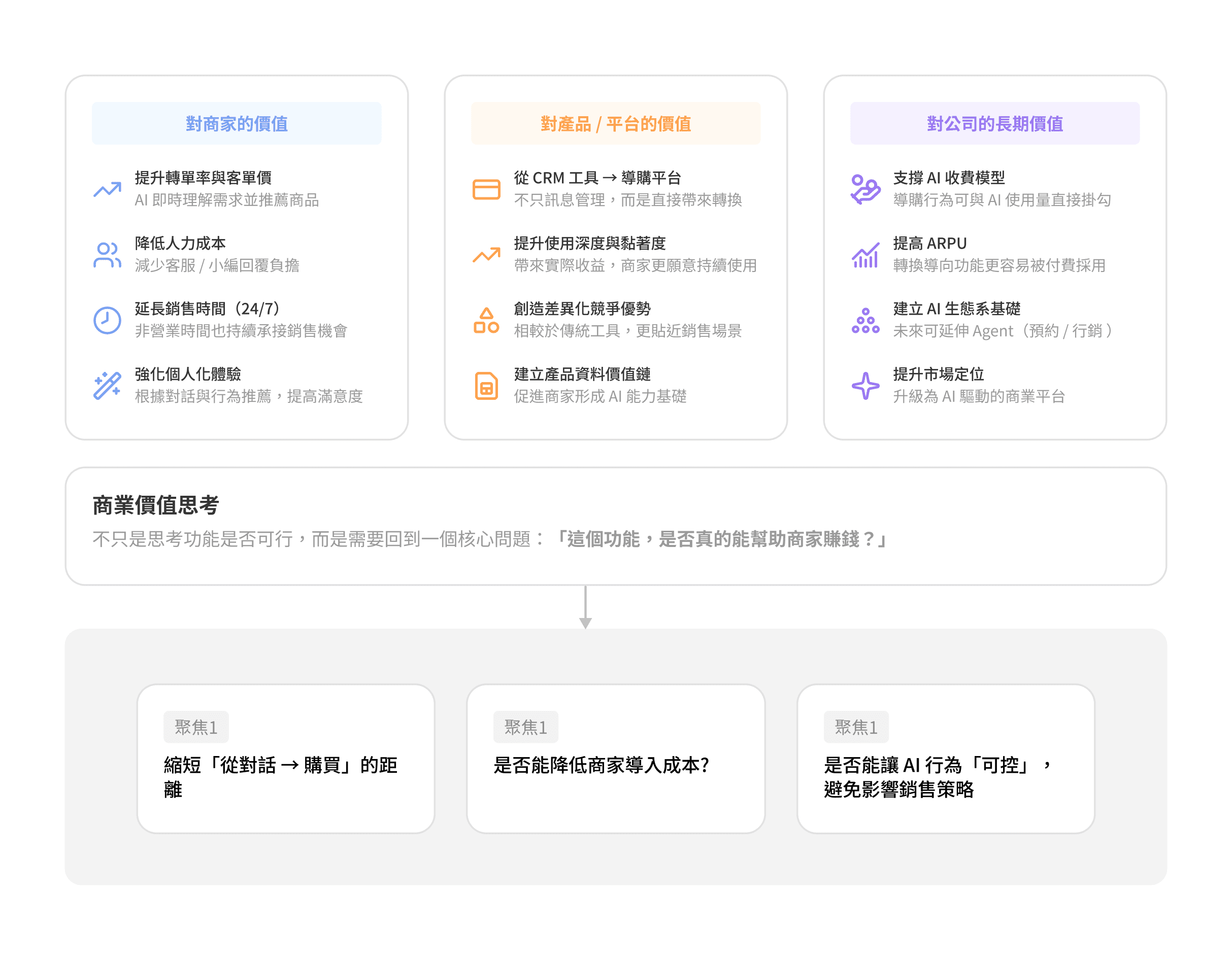
Task: Click the trending-up icon beside 提升轉單率與客單價
Action: pyautogui.click(x=107, y=189)
